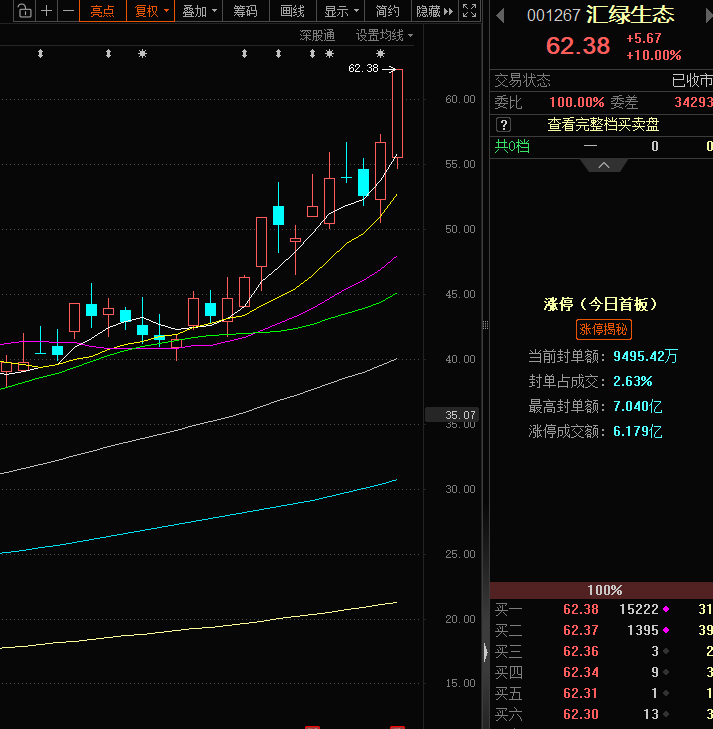Screen dimensions: 713x729
Task: Click the 涨停成交额 value 6.179亿
Action: (637, 431)
